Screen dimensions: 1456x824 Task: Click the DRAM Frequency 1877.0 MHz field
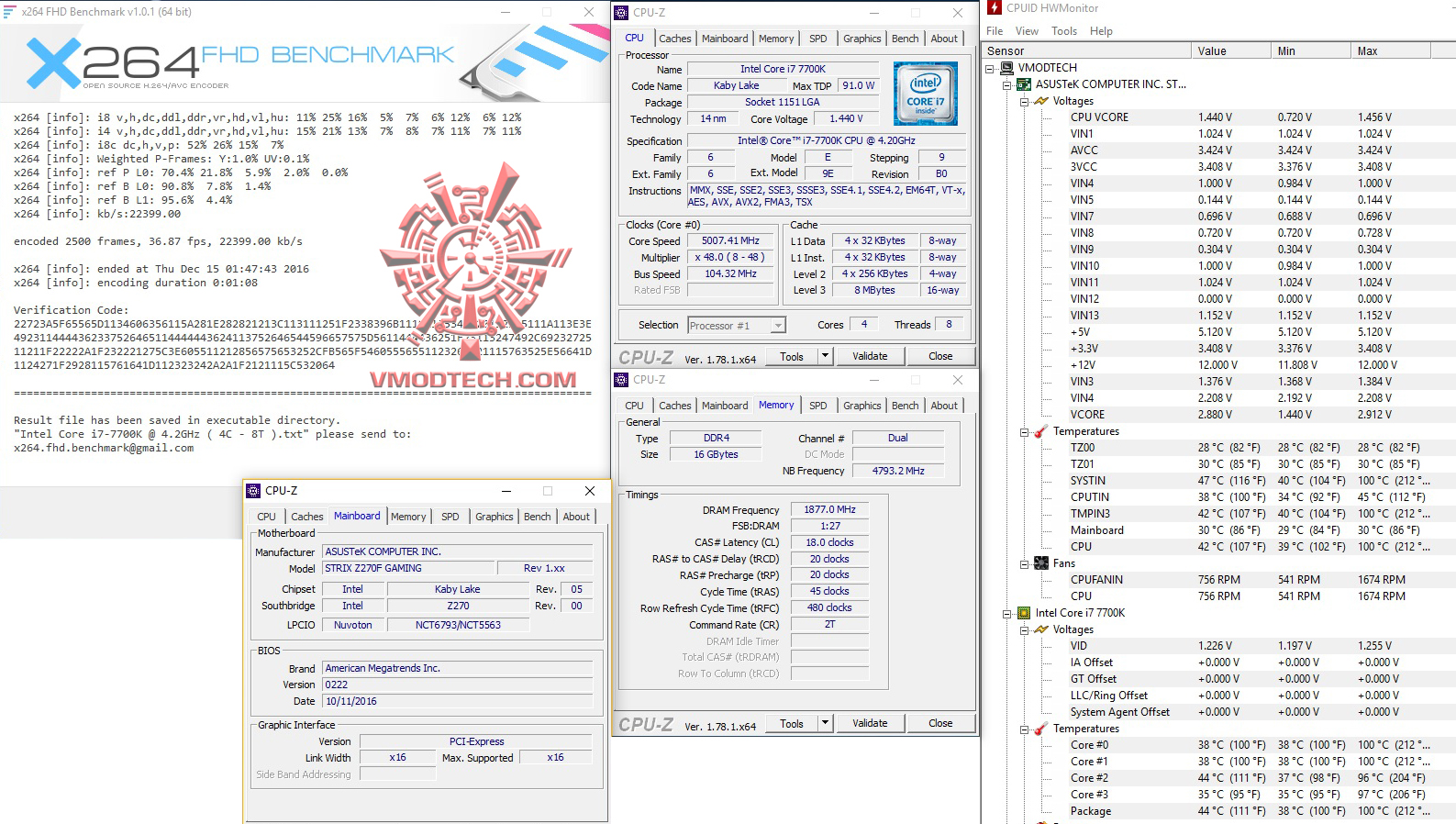click(829, 509)
